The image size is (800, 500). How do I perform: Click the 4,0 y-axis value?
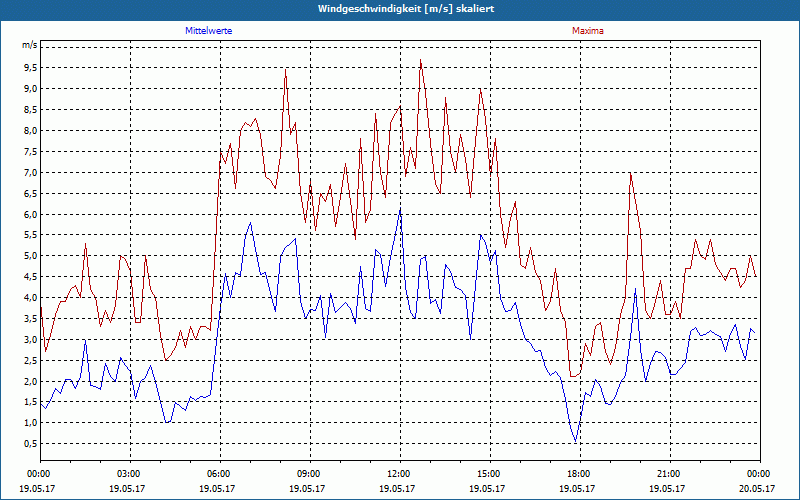pyautogui.click(x=31, y=298)
